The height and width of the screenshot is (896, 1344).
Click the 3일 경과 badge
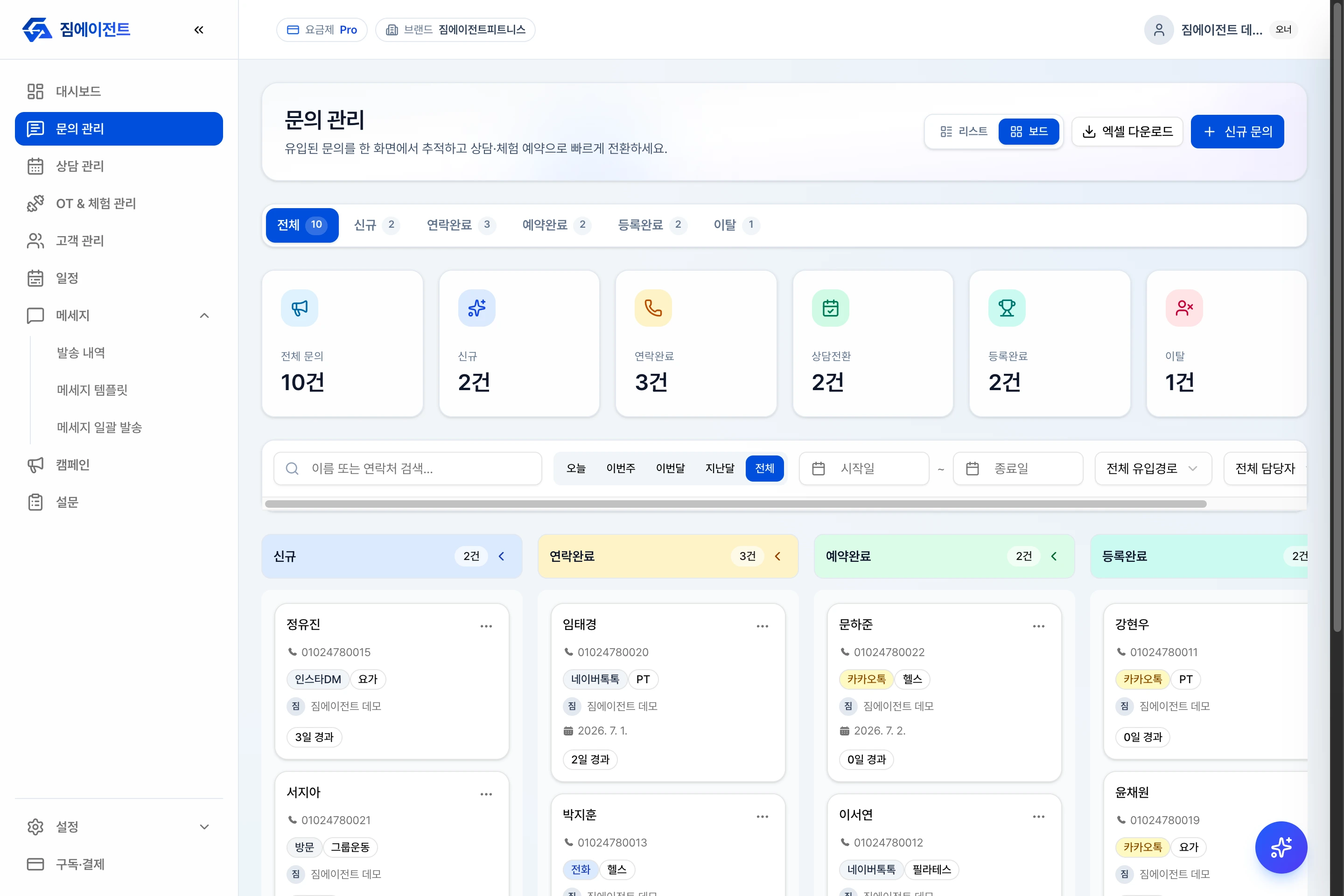pos(314,737)
